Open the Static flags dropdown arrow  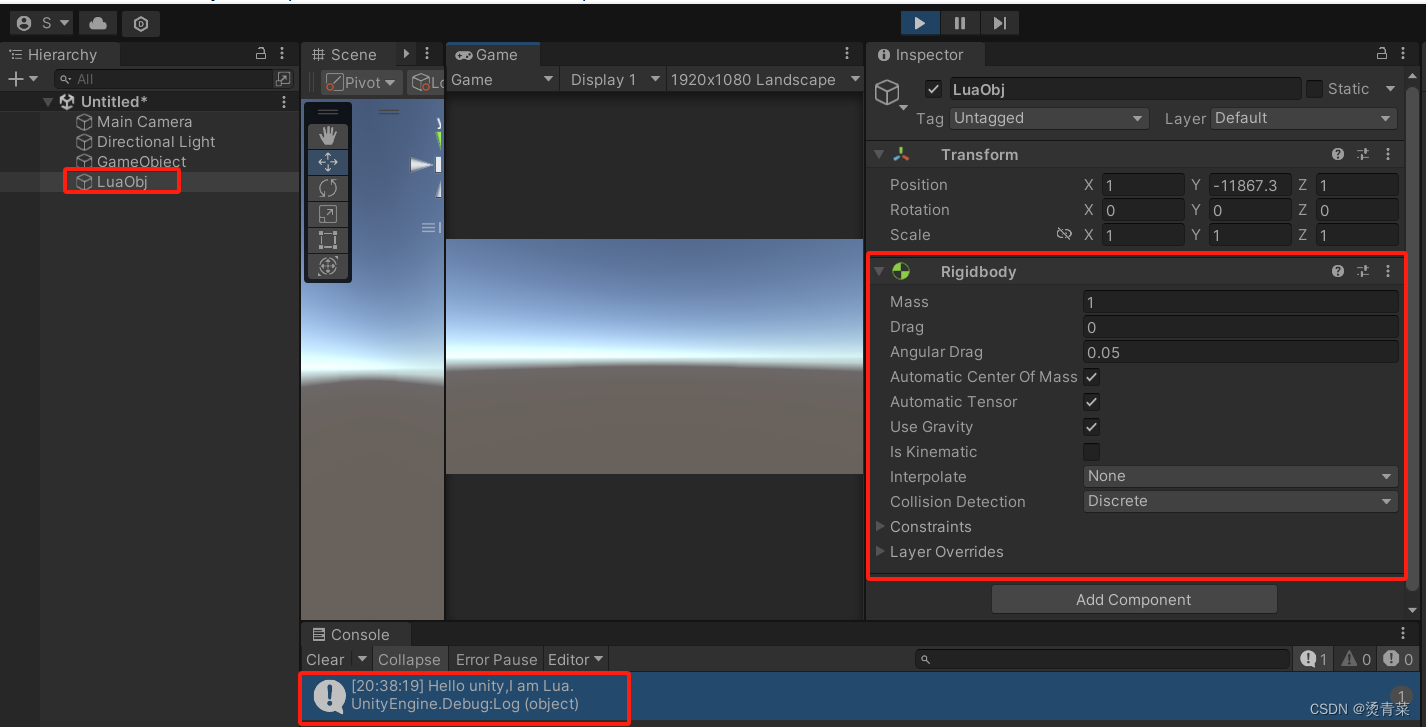coord(1390,89)
